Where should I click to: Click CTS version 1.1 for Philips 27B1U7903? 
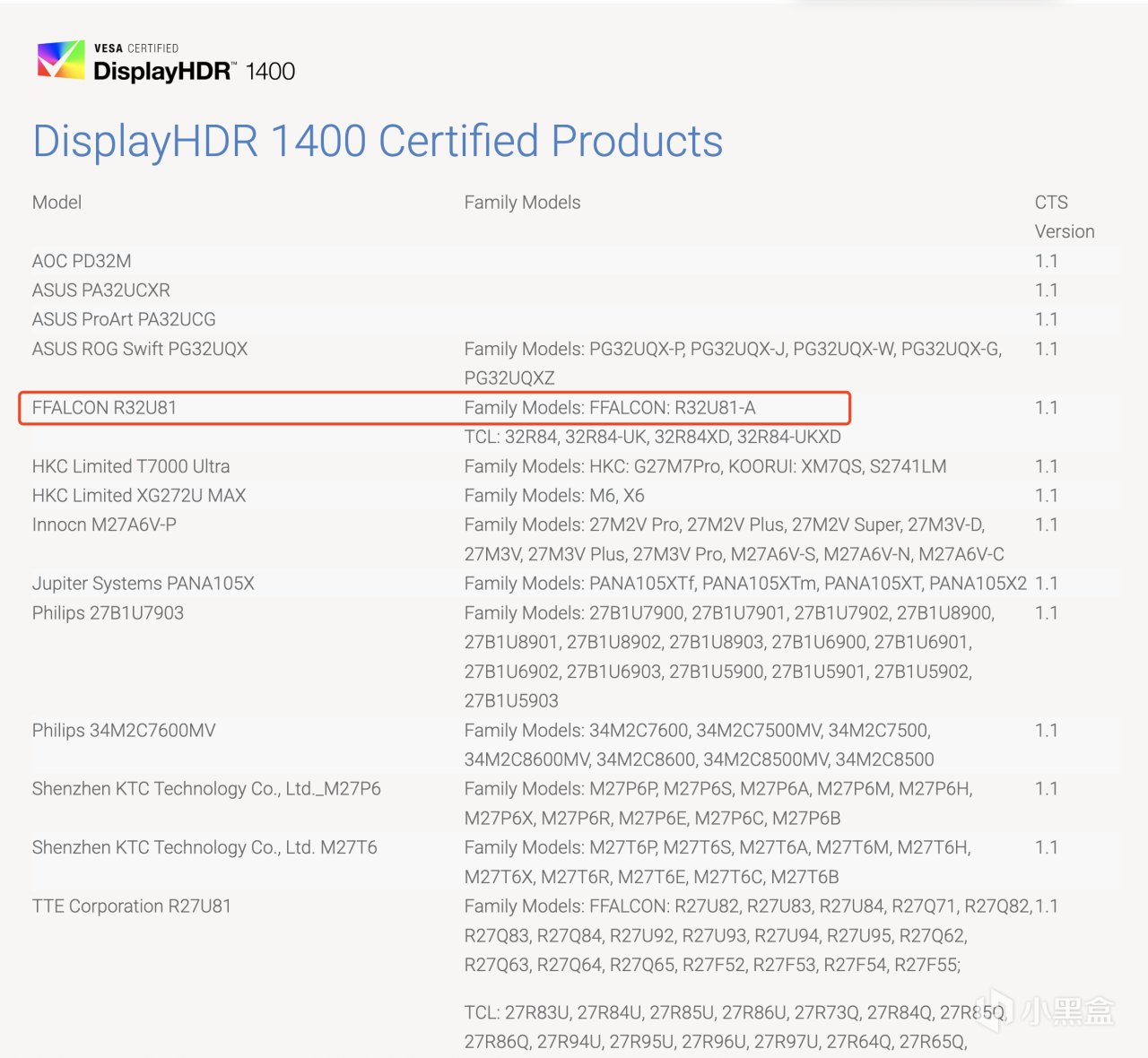click(x=1046, y=613)
